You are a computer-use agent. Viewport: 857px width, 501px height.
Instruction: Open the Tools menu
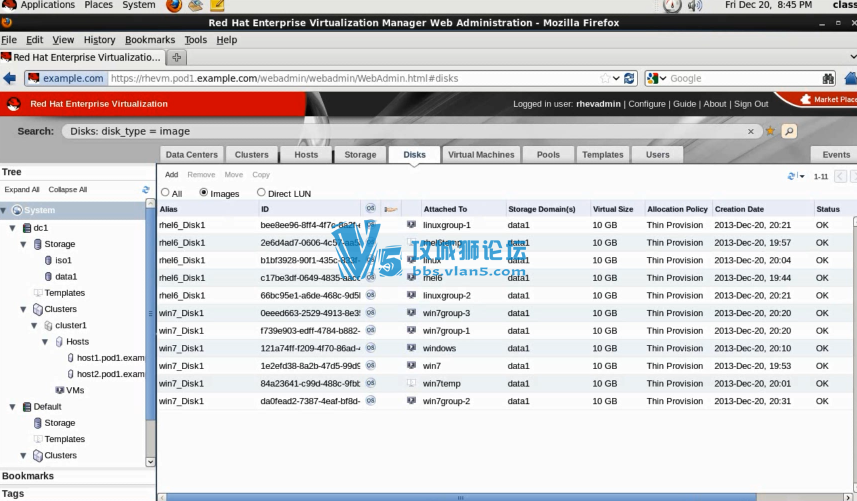click(195, 40)
